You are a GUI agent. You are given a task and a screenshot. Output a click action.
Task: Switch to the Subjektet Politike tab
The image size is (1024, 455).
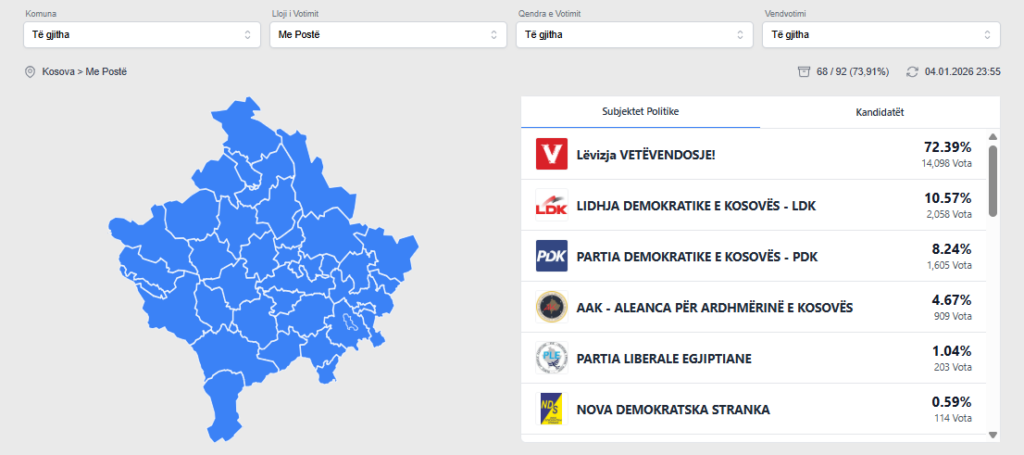[640, 112]
